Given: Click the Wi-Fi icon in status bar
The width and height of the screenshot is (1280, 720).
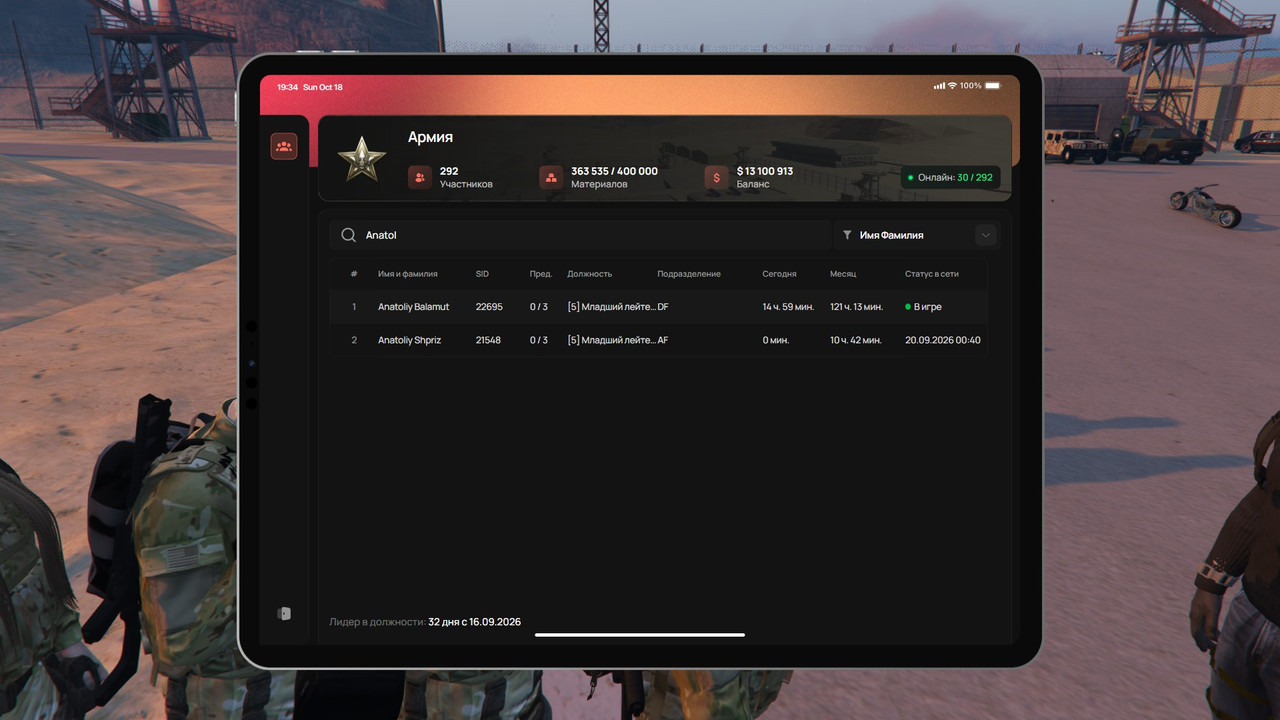Looking at the screenshot, I should click(x=952, y=86).
